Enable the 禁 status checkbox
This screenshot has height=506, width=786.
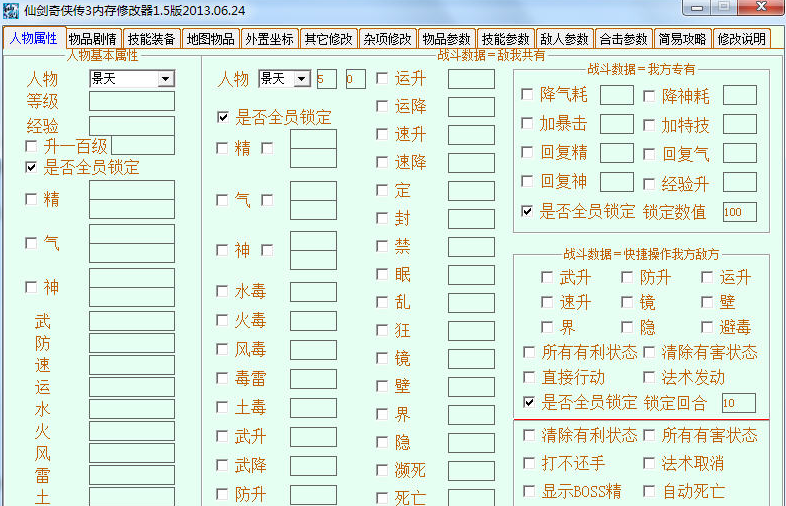click(382, 246)
